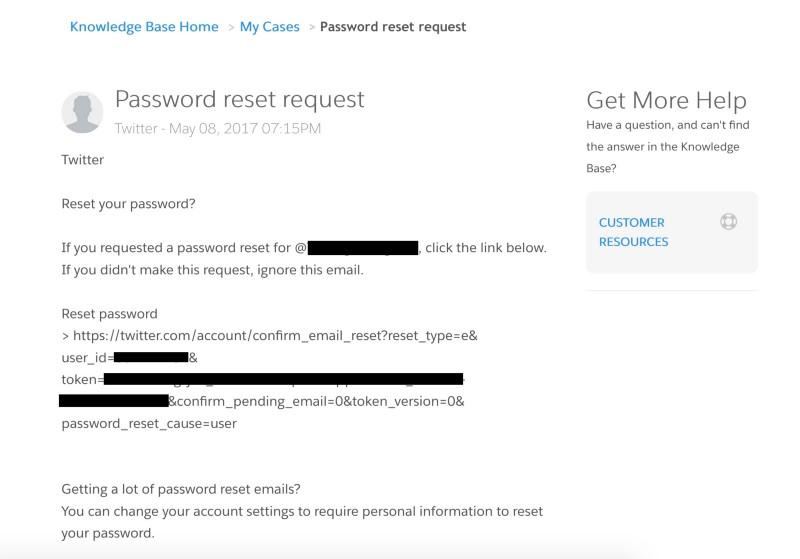Open the CUSTOMER RESOURCES link
The width and height of the screenshot is (800, 559).
pos(633,232)
